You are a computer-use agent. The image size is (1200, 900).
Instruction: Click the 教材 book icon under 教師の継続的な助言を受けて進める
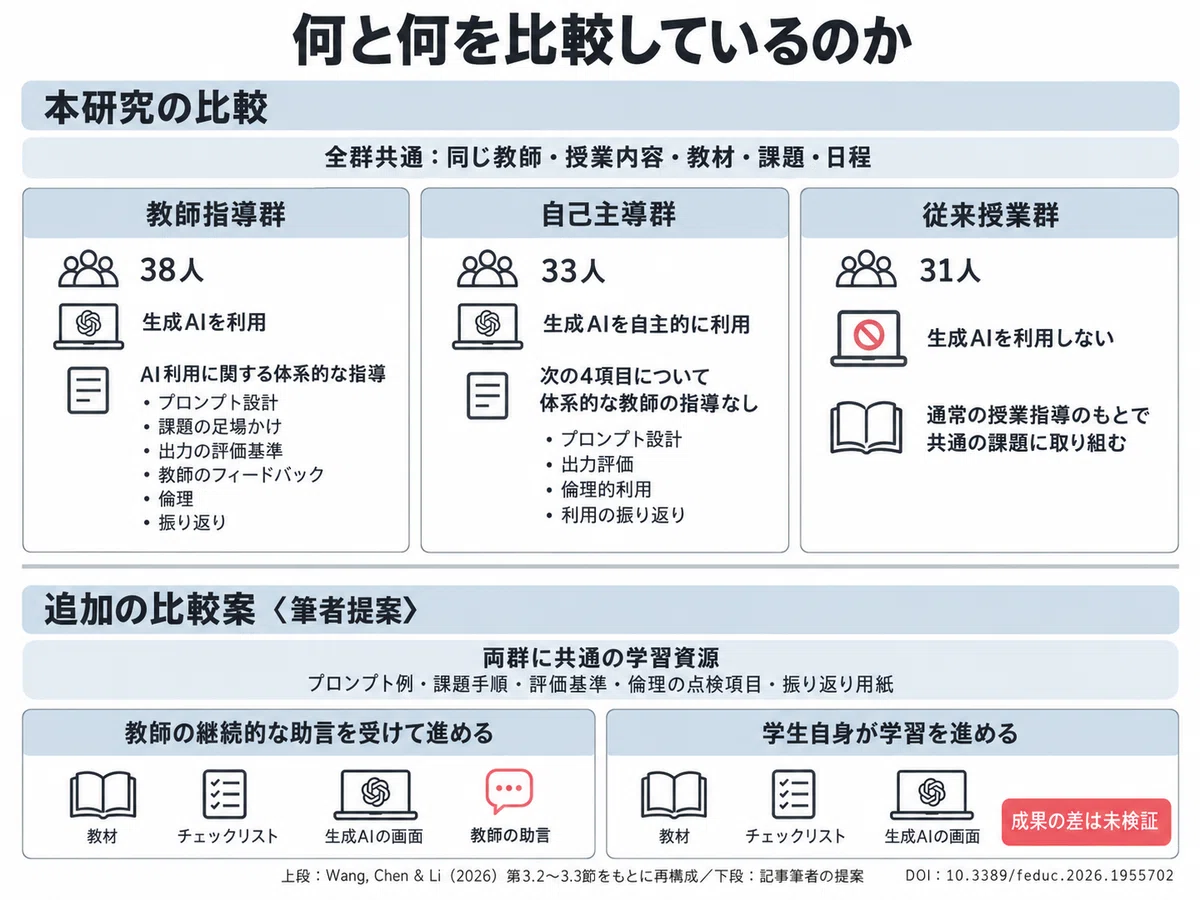click(103, 795)
